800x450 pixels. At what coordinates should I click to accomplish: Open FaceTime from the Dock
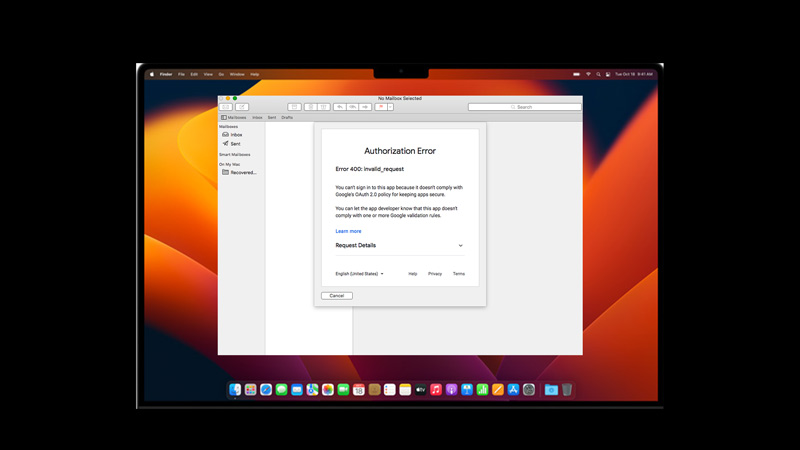click(x=343, y=390)
